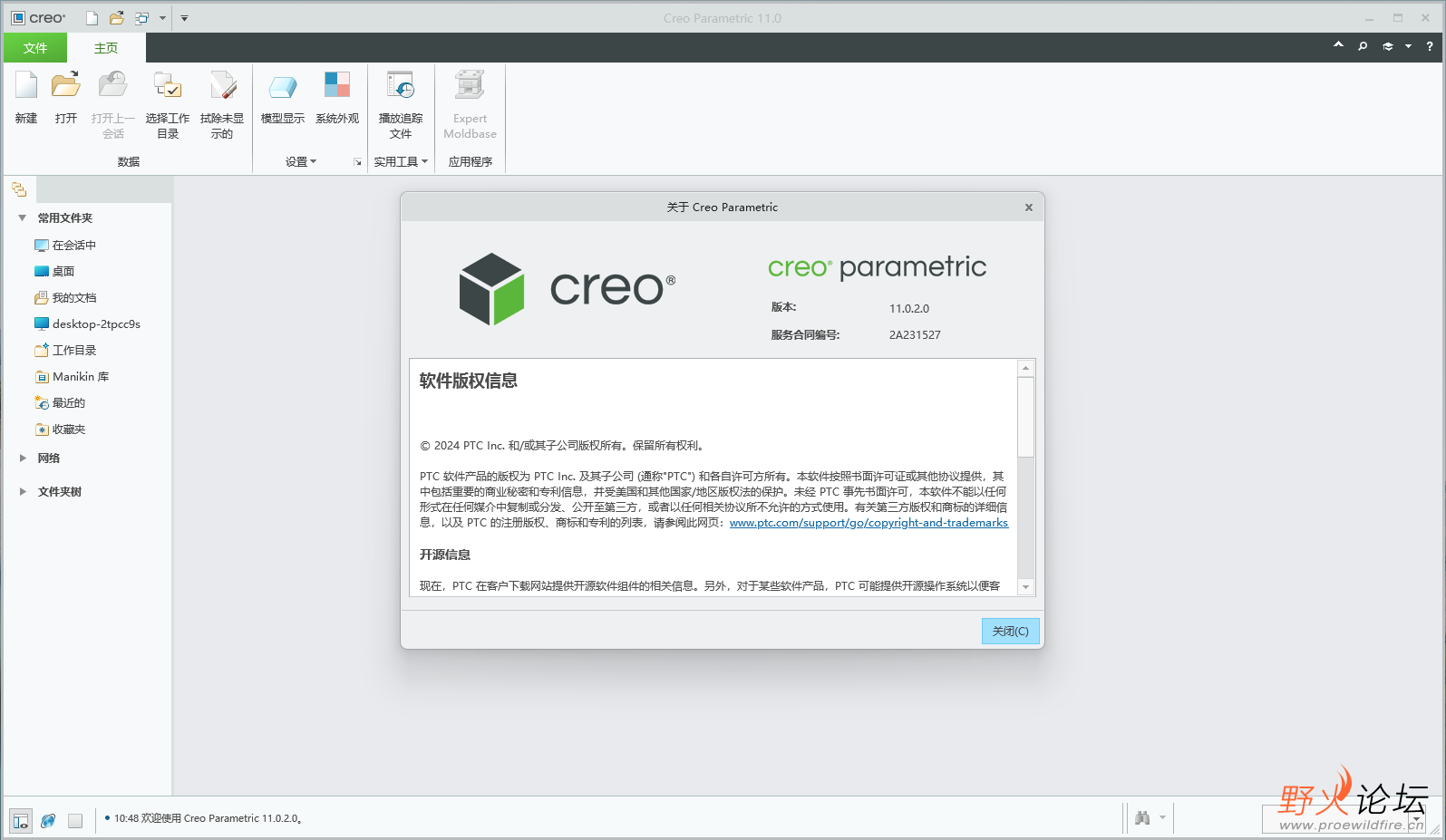Click the 软件版权信息 heading
Viewport: 1446px width, 840px height.
tap(468, 381)
